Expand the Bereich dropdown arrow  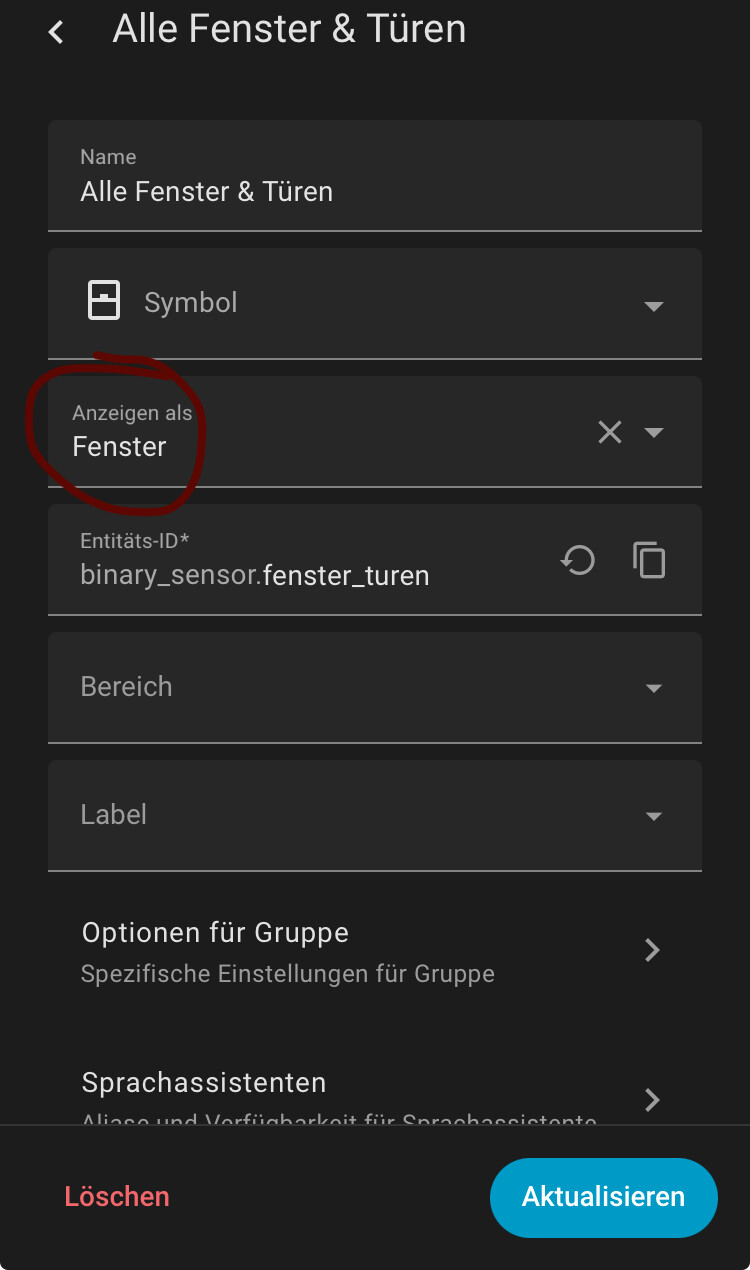(x=654, y=688)
